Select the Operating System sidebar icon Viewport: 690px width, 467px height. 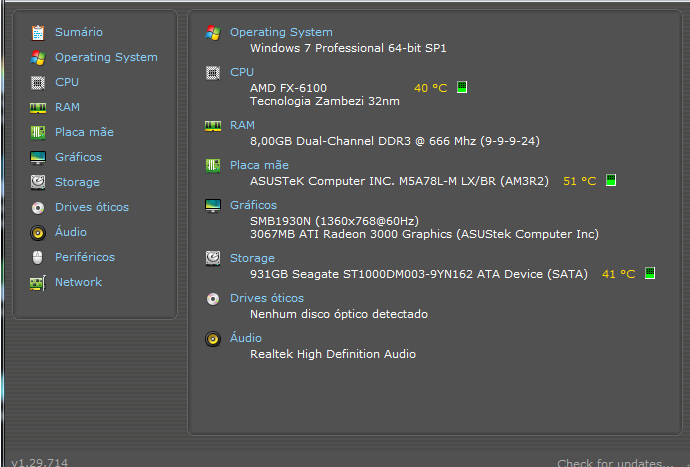[x=38, y=57]
